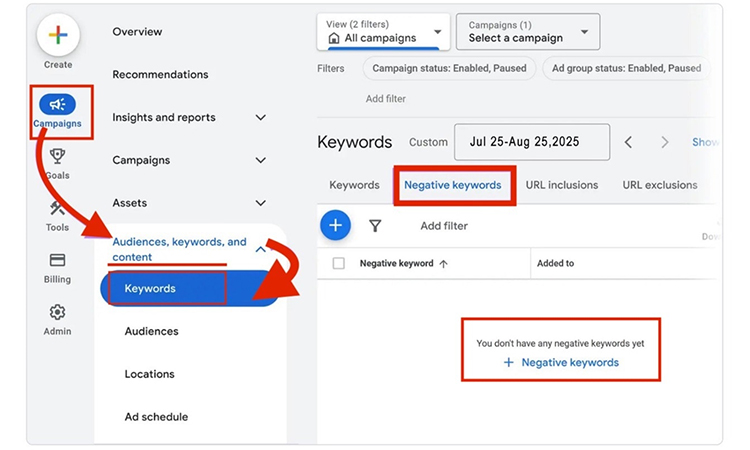Select Keywords submenu item
This screenshot has height=450, width=750.
[x=190, y=288]
